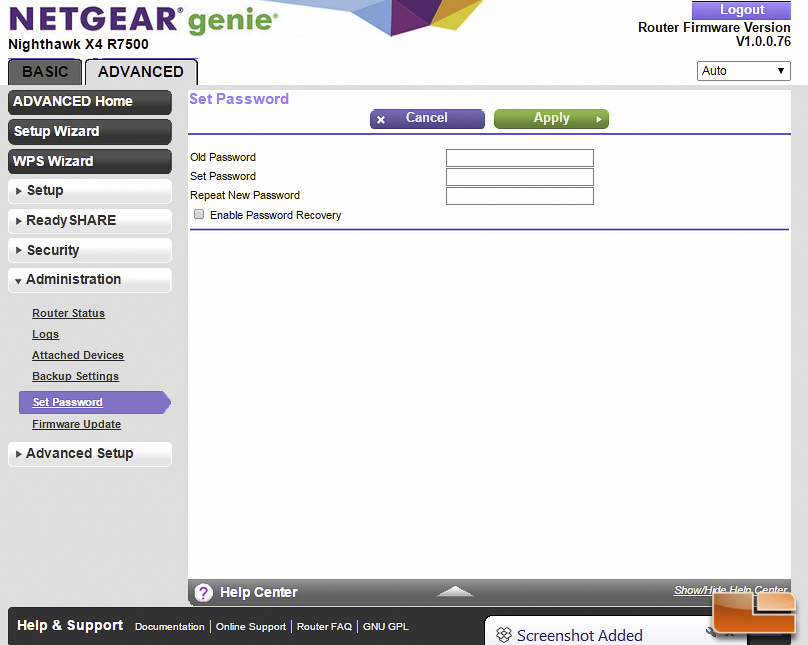
Task: Open Router FAQ link
Action: pyautogui.click(x=324, y=626)
